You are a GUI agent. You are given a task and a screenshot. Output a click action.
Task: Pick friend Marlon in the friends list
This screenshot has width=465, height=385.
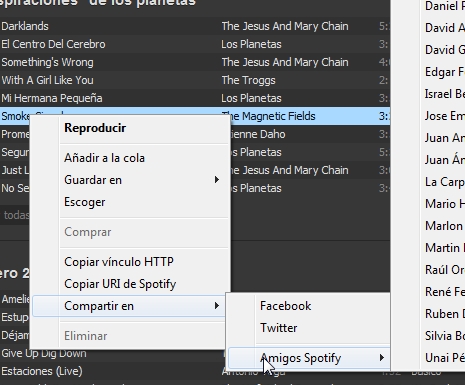pos(445,226)
